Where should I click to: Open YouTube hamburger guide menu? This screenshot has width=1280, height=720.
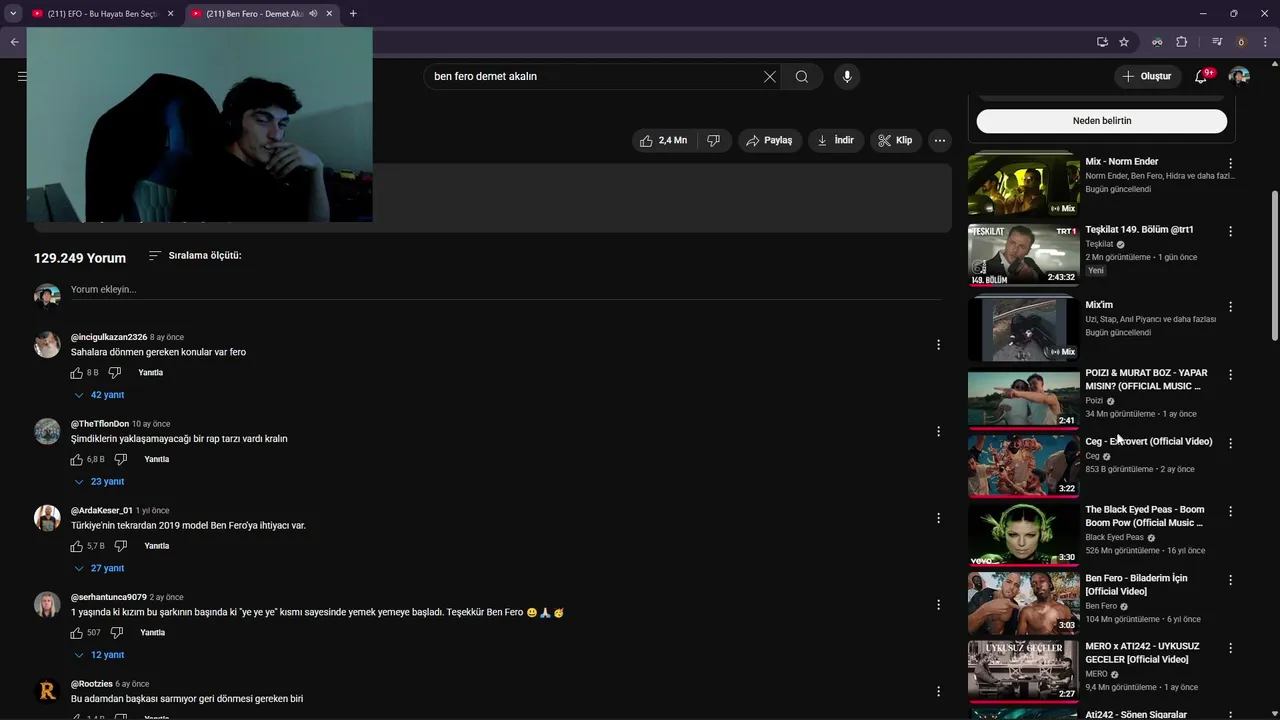(22, 76)
